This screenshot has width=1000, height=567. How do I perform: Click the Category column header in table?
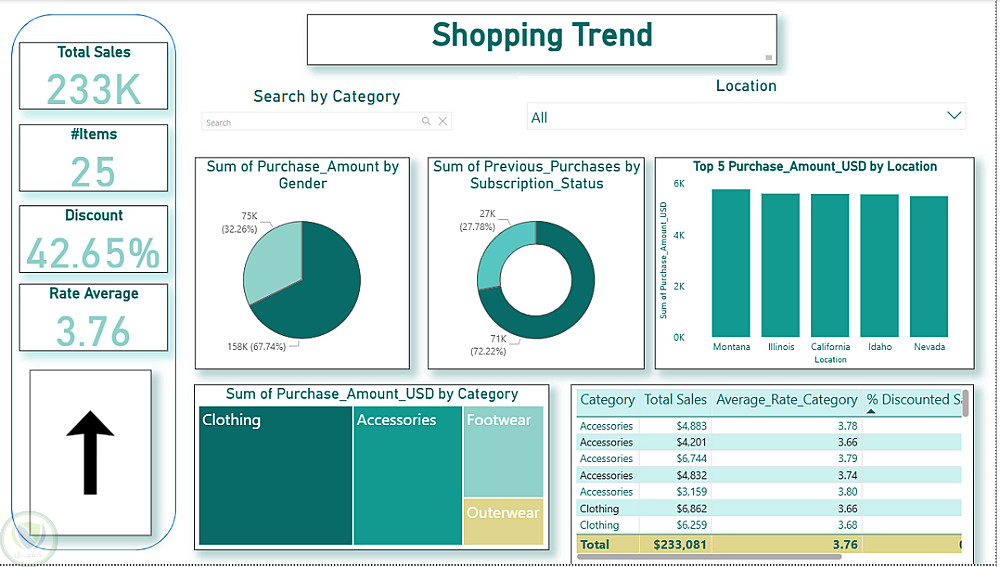tap(607, 400)
